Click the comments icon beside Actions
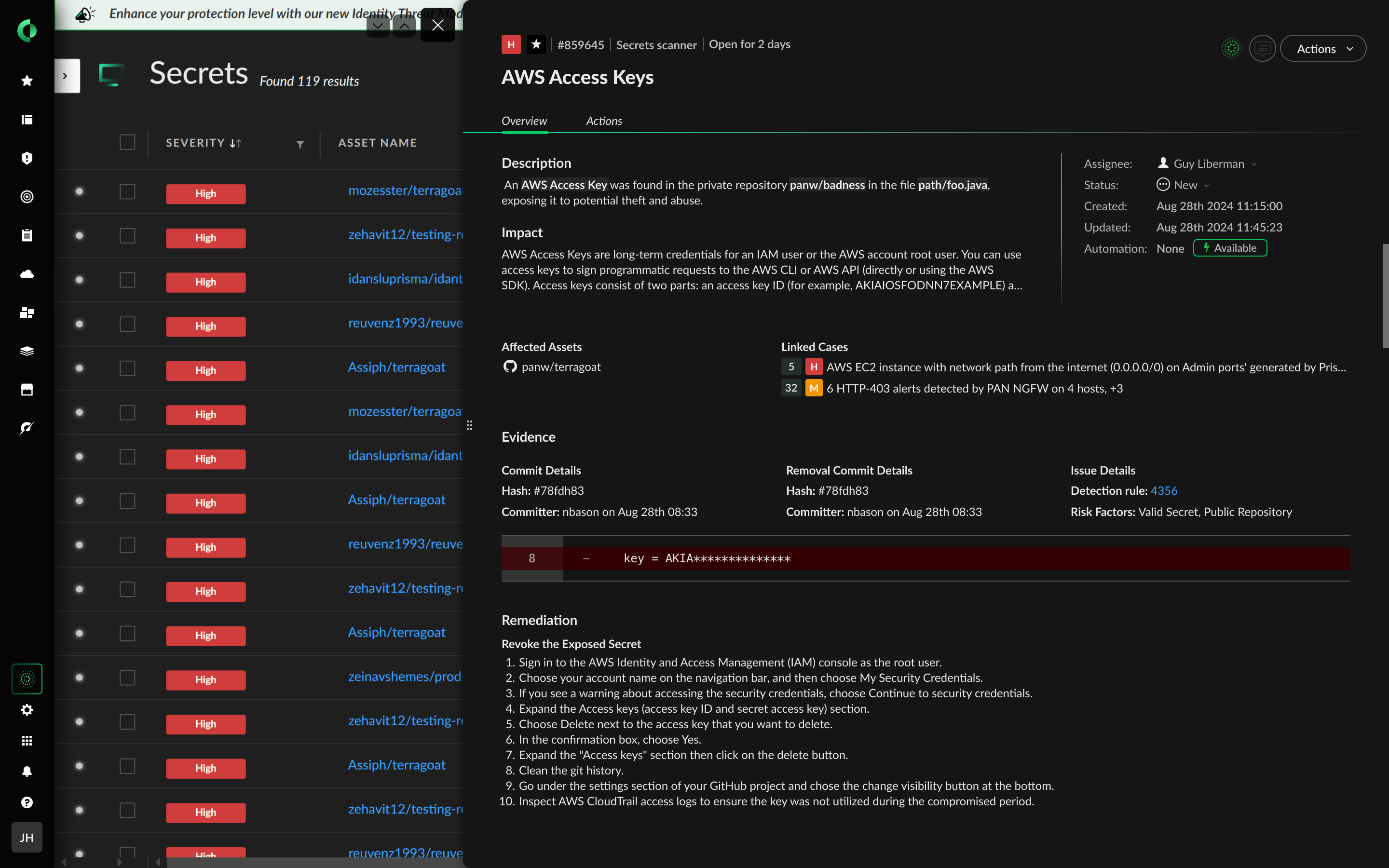Screen dimensions: 1389x868 coord(1262,49)
